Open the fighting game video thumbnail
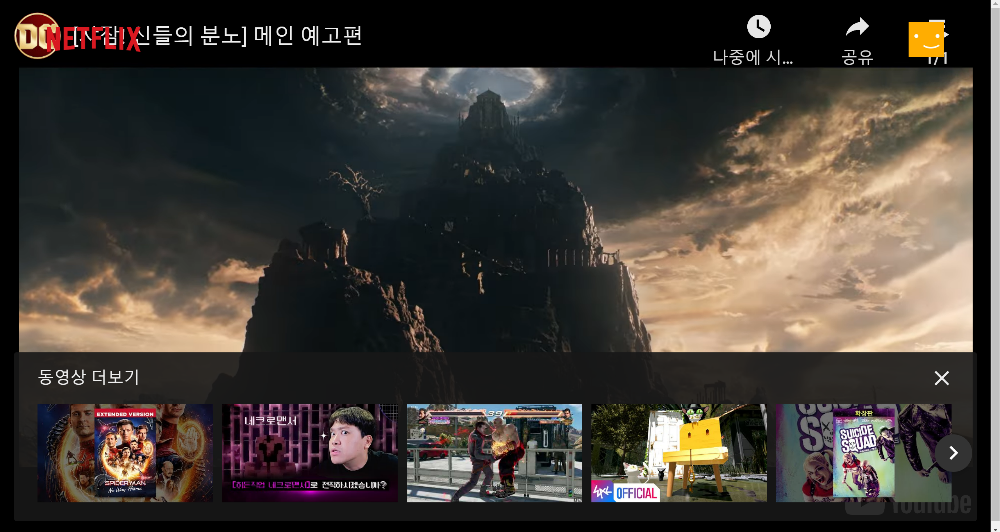The height and width of the screenshot is (532, 1000). tap(494, 453)
